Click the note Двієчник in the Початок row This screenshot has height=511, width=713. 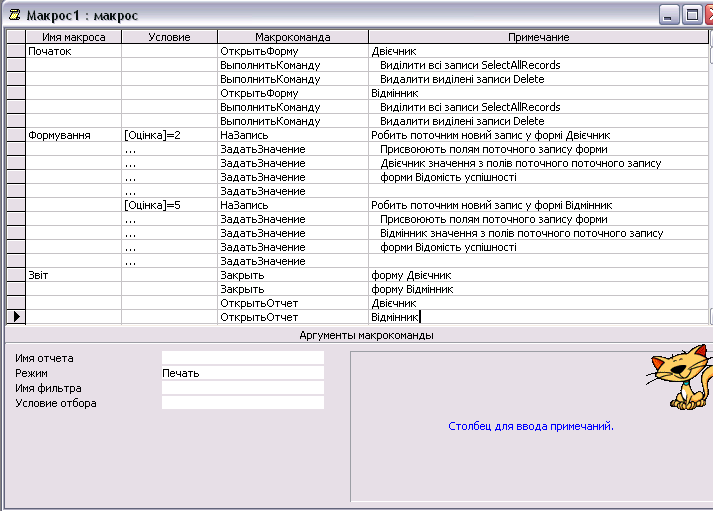pos(538,51)
